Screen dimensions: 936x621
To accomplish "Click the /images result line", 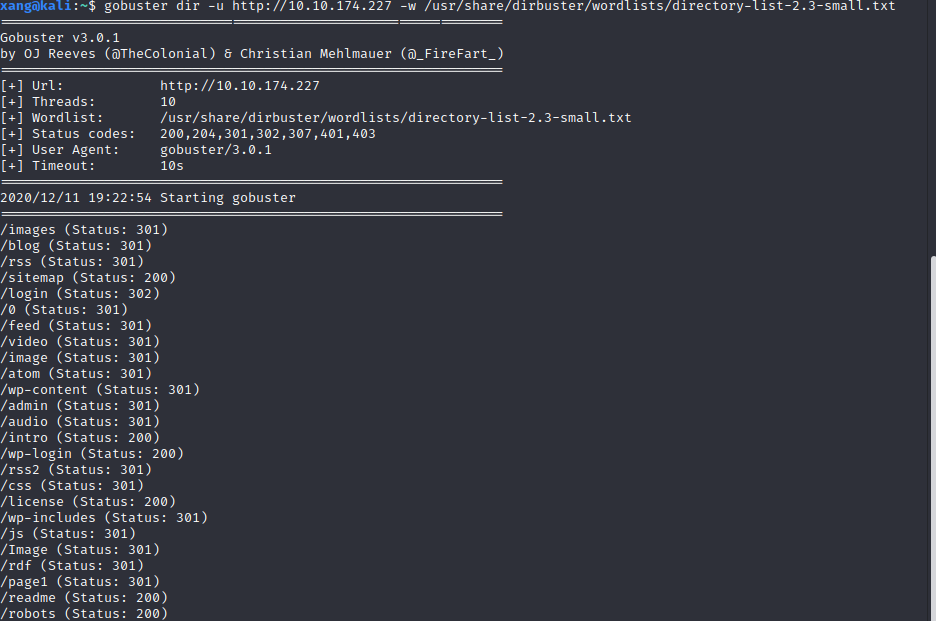I will (x=84, y=230).
